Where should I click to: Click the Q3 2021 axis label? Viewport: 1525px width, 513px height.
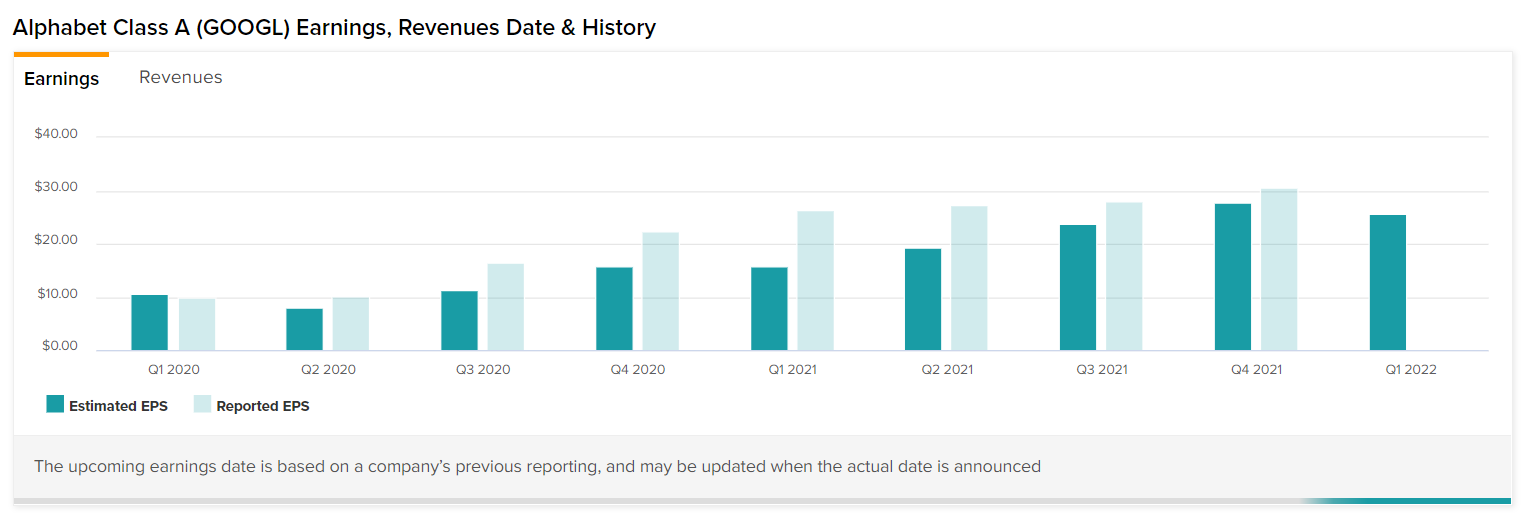click(x=1102, y=369)
